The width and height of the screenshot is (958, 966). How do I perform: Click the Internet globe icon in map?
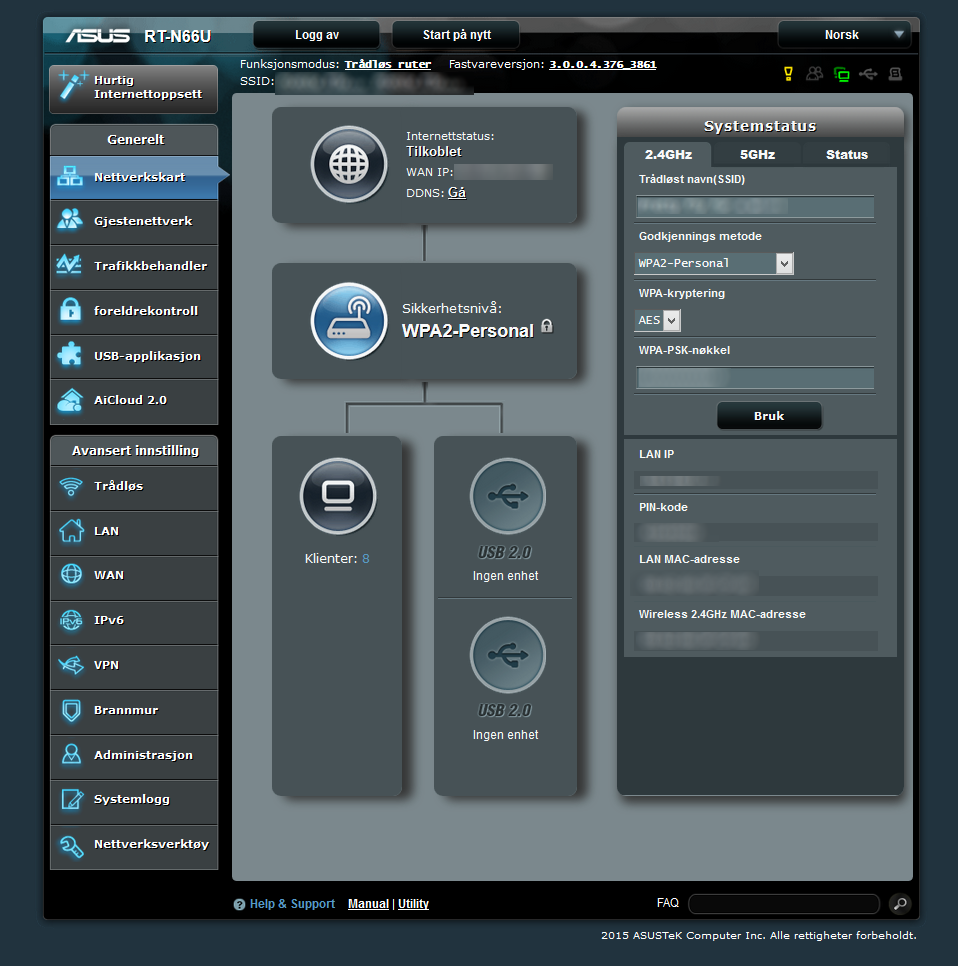coord(349,164)
